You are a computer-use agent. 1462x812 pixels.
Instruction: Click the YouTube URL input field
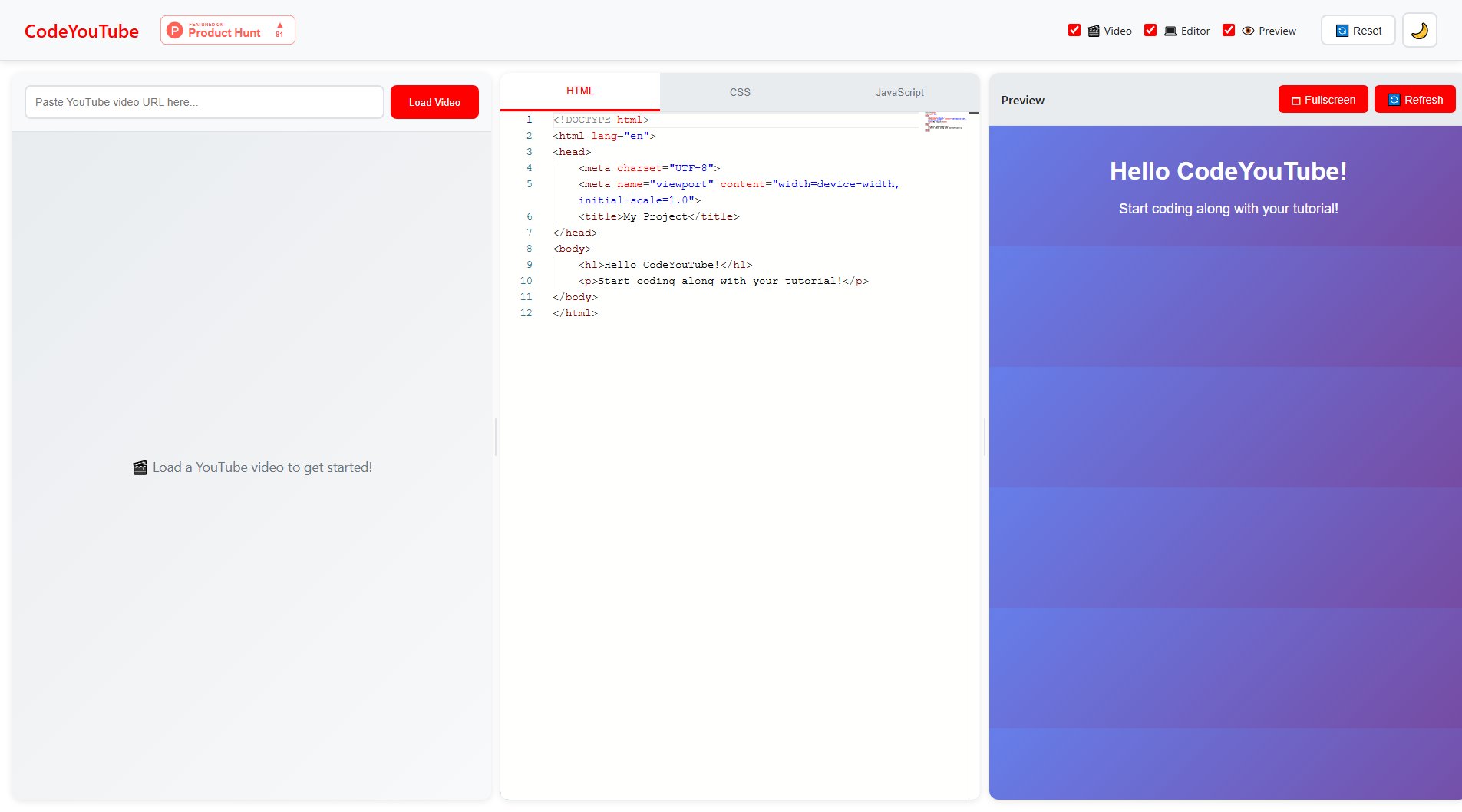coord(204,102)
